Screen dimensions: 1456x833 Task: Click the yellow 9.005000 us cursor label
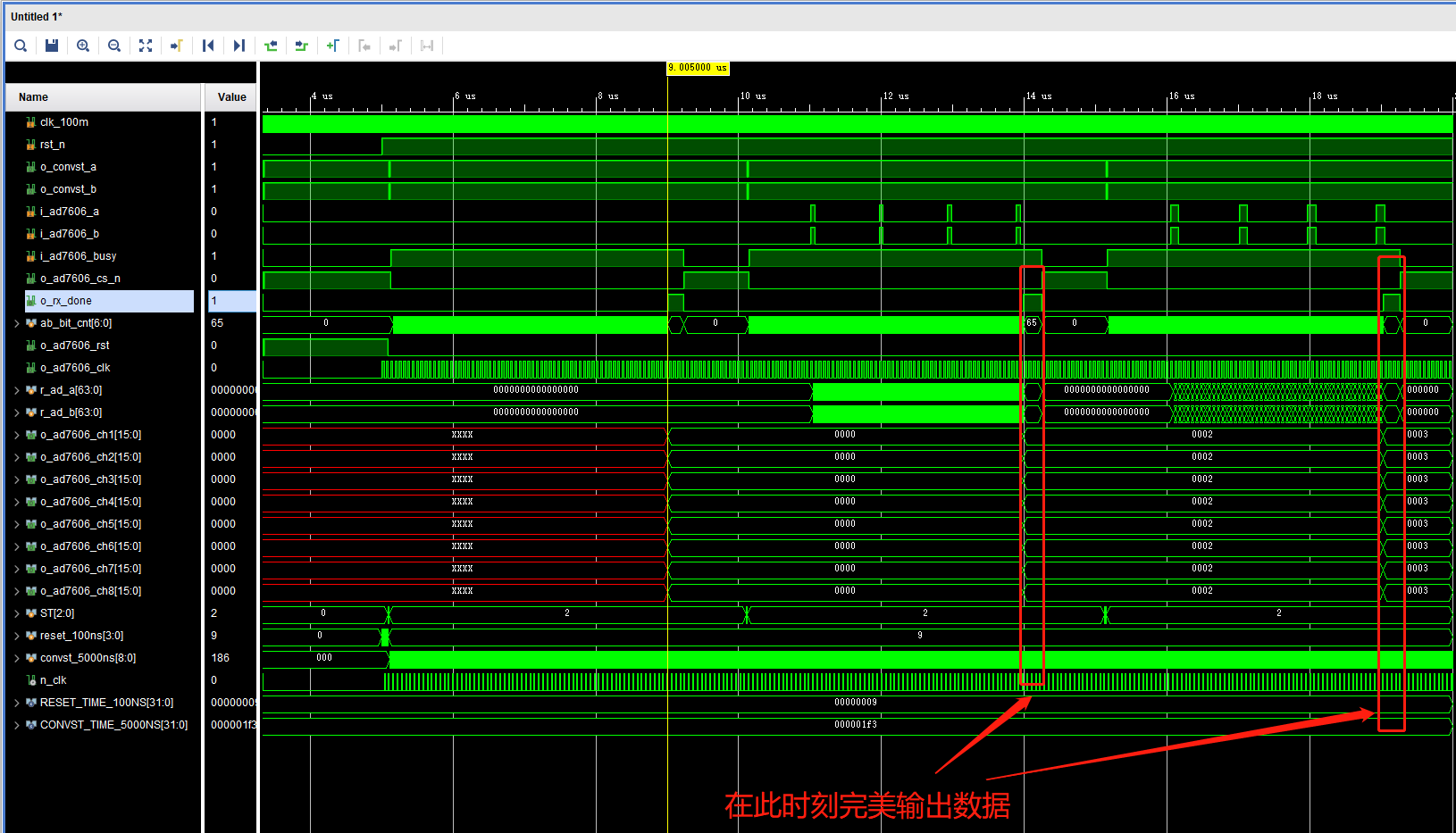click(x=698, y=68)
